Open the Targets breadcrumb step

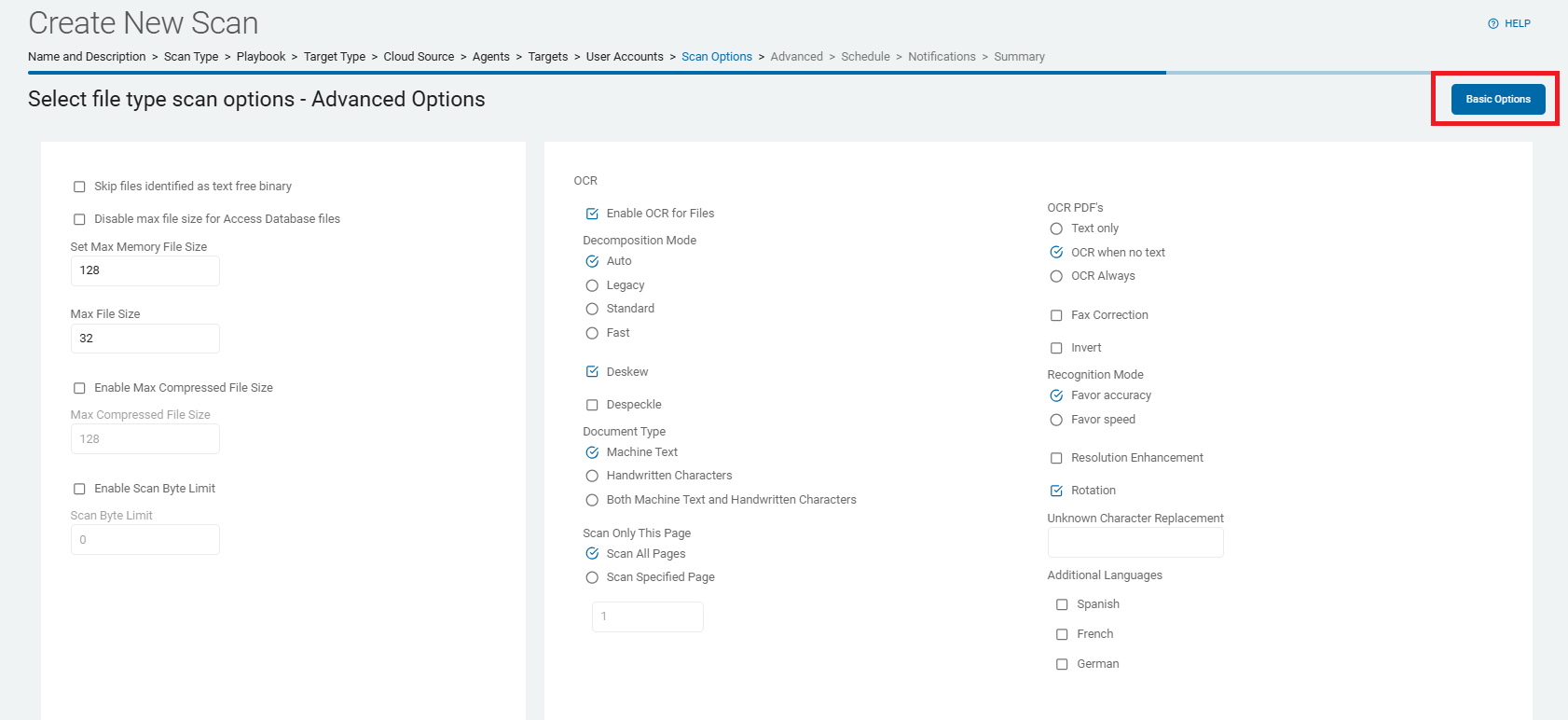(x=547, y=57)
